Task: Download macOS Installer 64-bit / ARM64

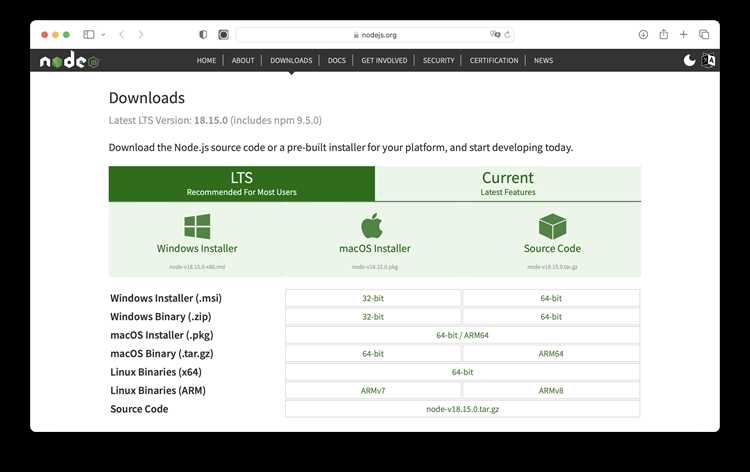Action: click(x=463, y=335)
